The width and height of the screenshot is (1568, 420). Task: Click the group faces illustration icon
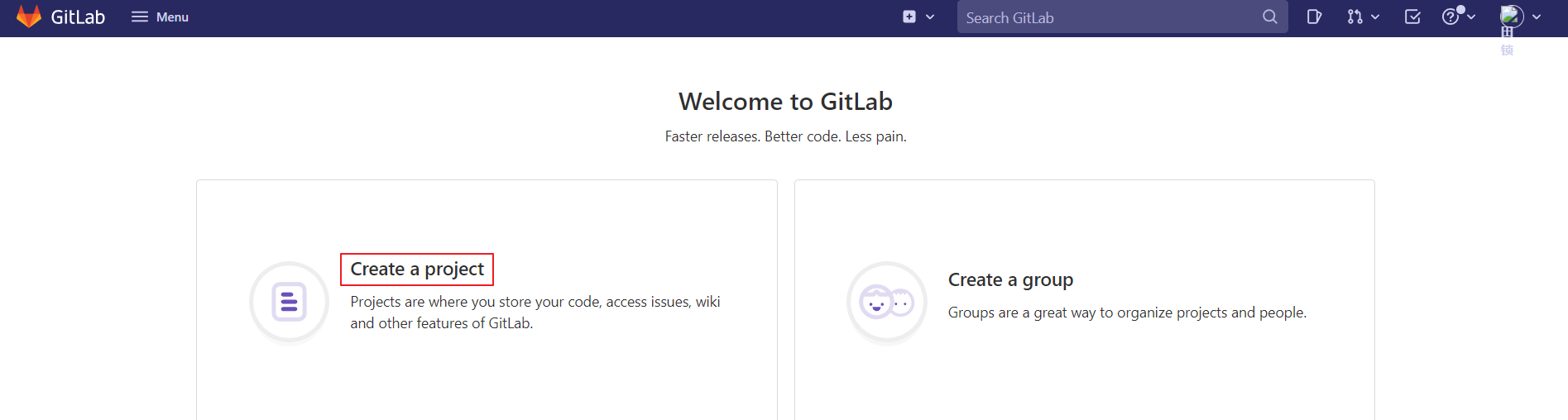886,302
